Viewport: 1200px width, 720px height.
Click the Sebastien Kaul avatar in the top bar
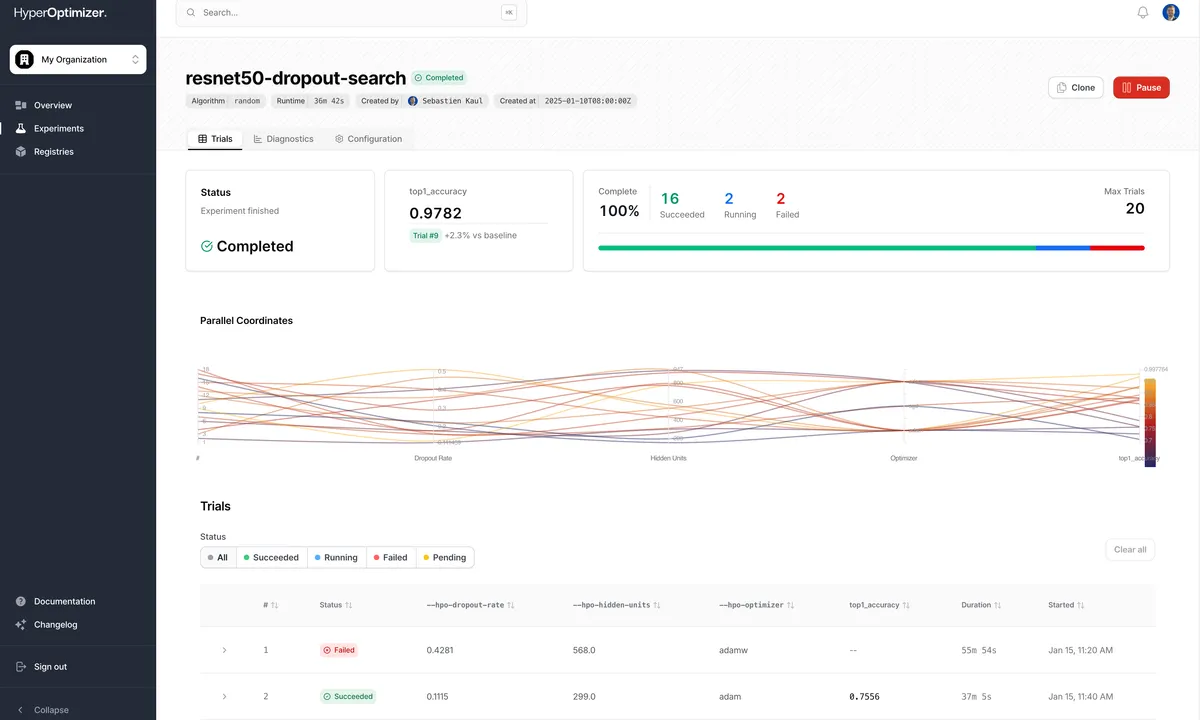pos(1170,12)
